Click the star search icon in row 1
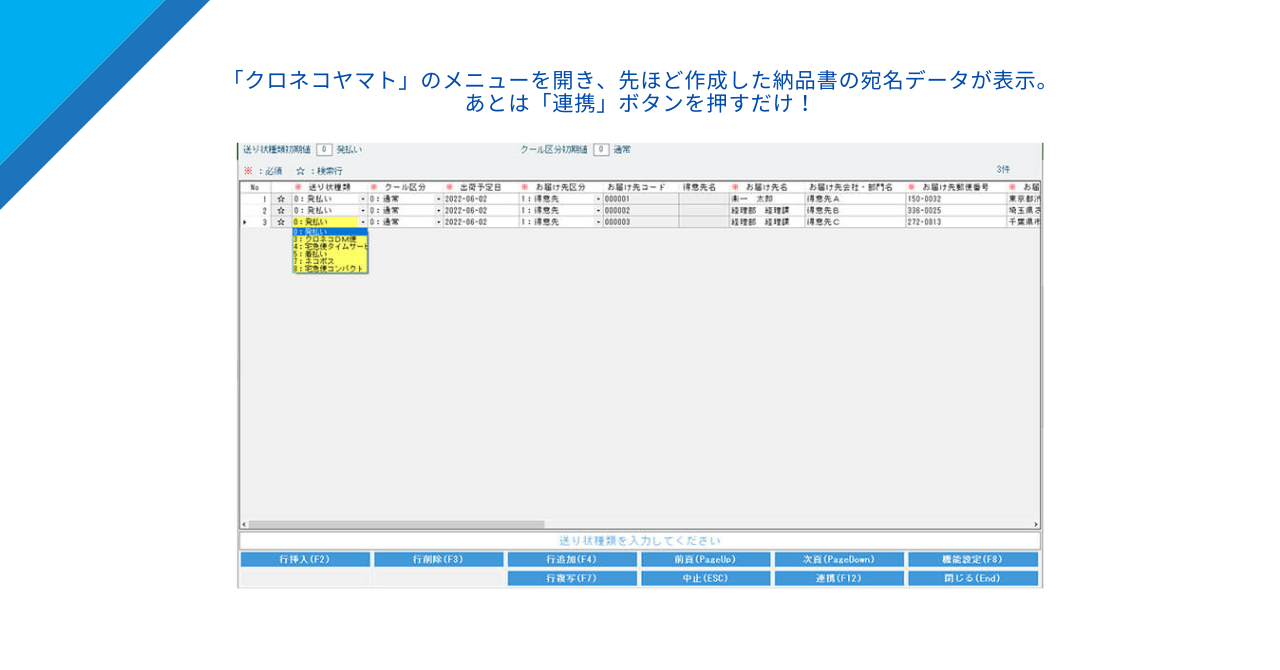Viewport: 1280px width, 670px height. pos(281,199)
